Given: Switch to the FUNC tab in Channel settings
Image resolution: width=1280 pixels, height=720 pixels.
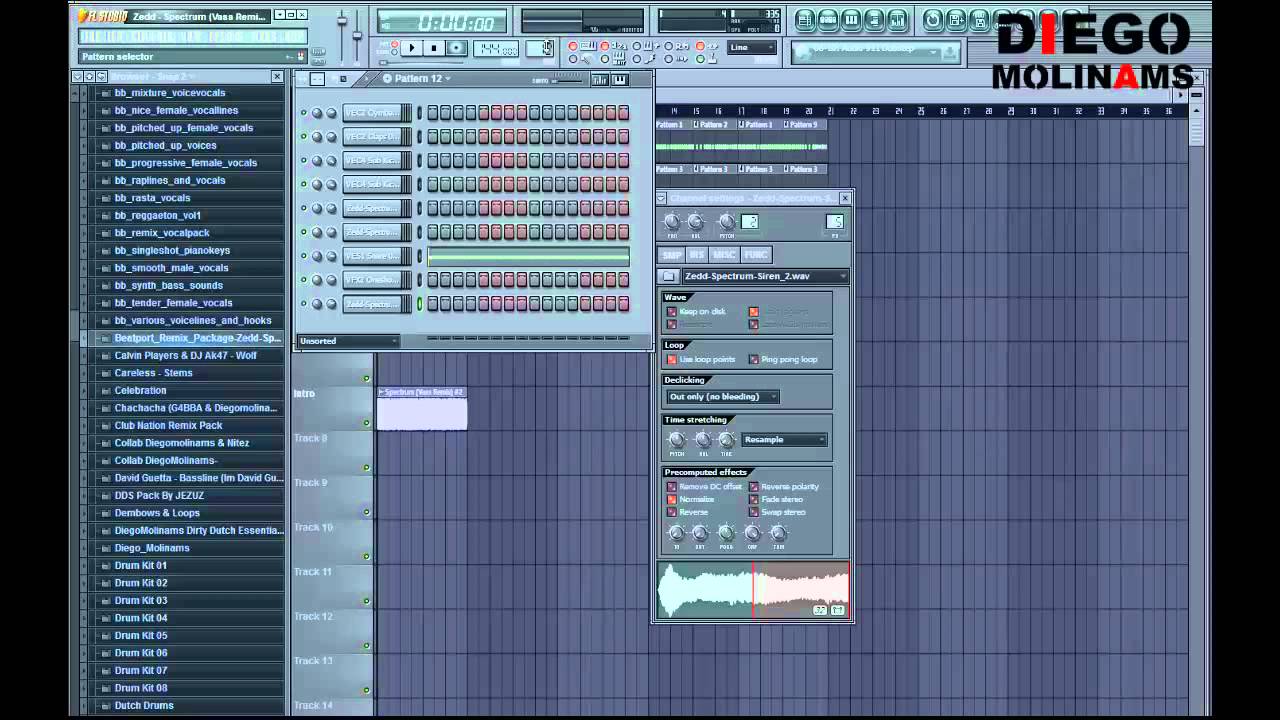Looking at the screenshot, I should point(755,254).
